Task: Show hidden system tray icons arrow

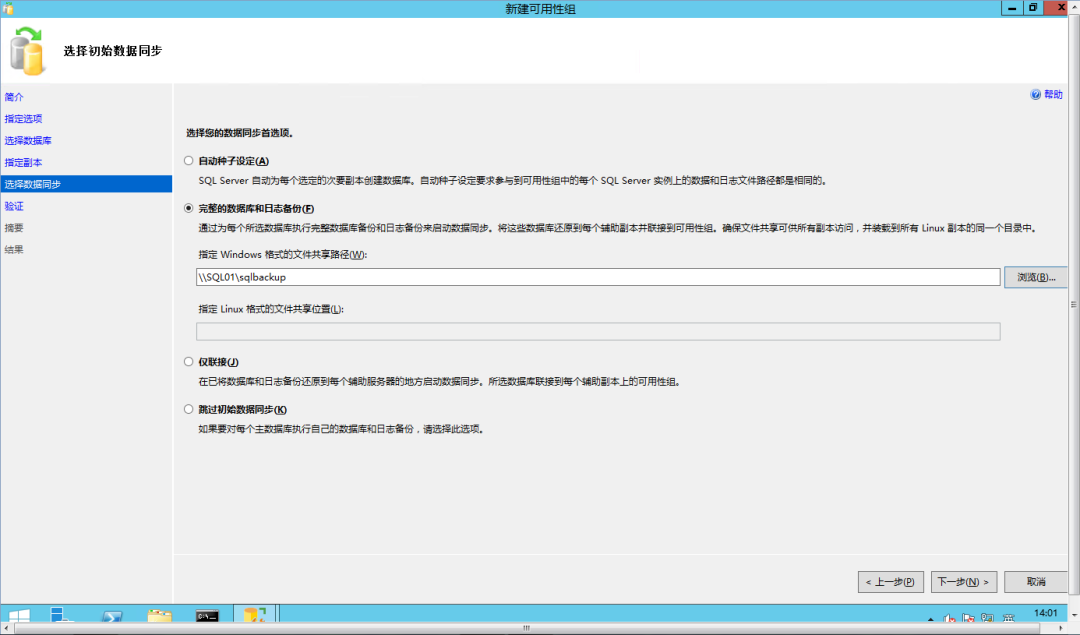Action: point(931,618)
